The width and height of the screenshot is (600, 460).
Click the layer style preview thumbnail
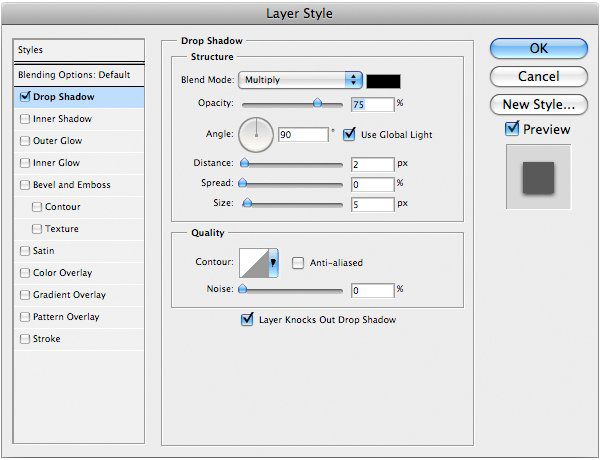point(538,177)
